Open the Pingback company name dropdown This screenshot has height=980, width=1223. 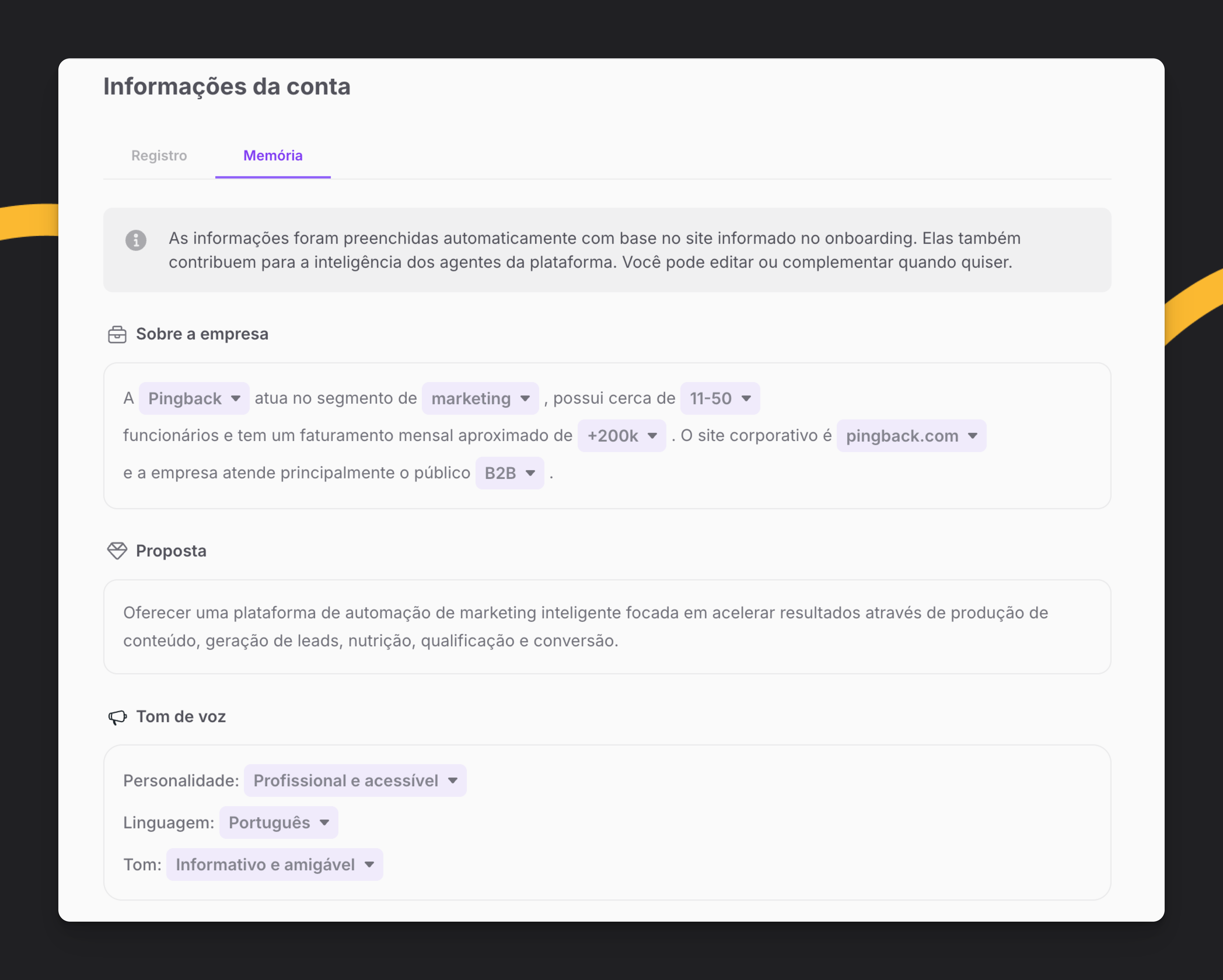[x=194, y=398]
